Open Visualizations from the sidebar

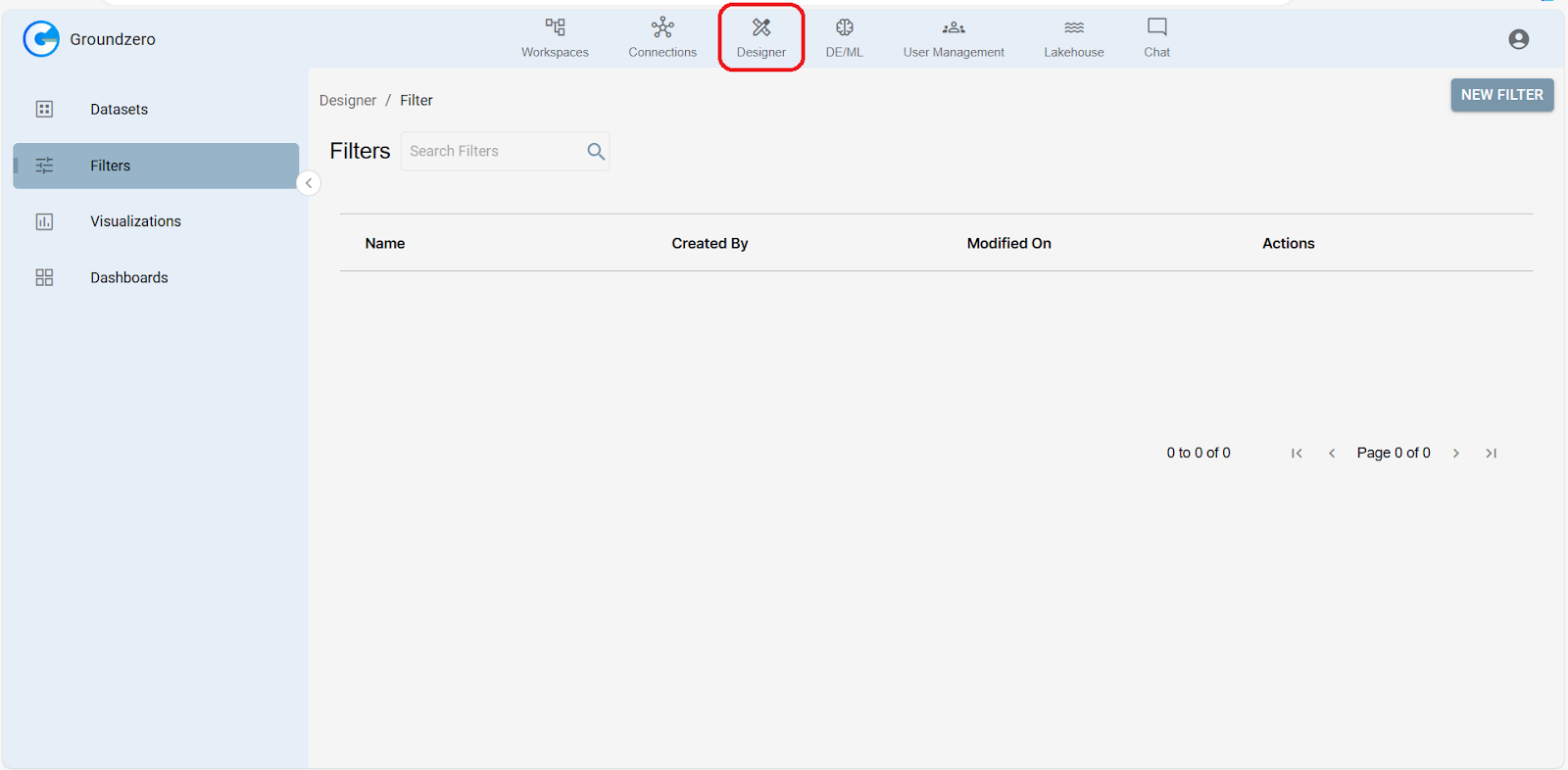[135, 221]
